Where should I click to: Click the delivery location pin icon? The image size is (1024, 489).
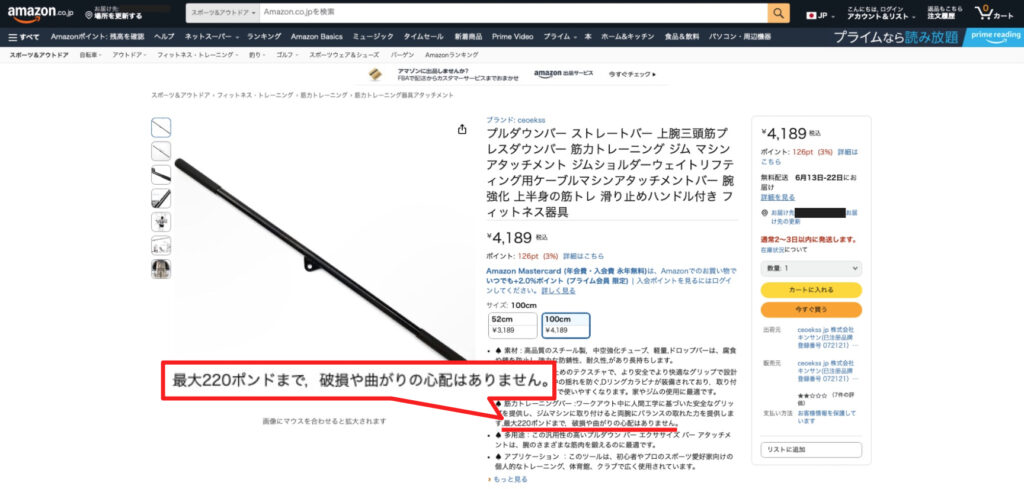(x=89, y=15)
